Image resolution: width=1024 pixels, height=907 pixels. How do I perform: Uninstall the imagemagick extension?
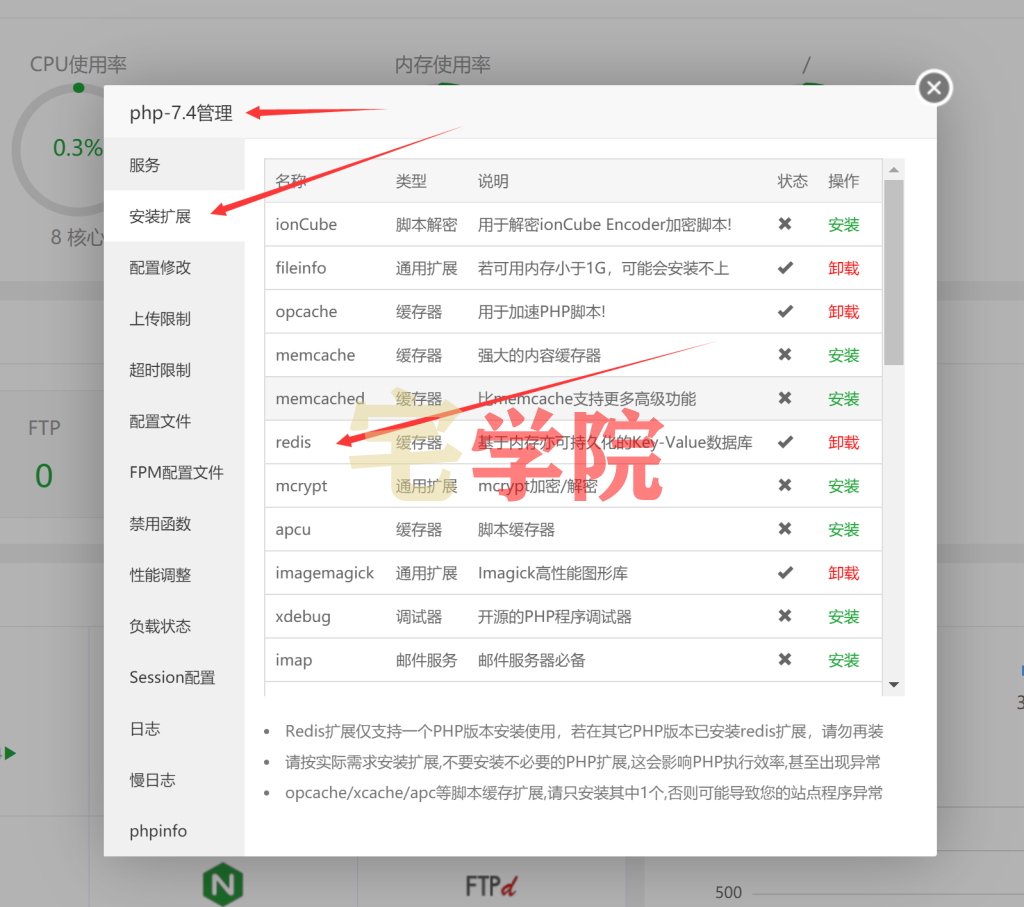[x=843, y=573]
